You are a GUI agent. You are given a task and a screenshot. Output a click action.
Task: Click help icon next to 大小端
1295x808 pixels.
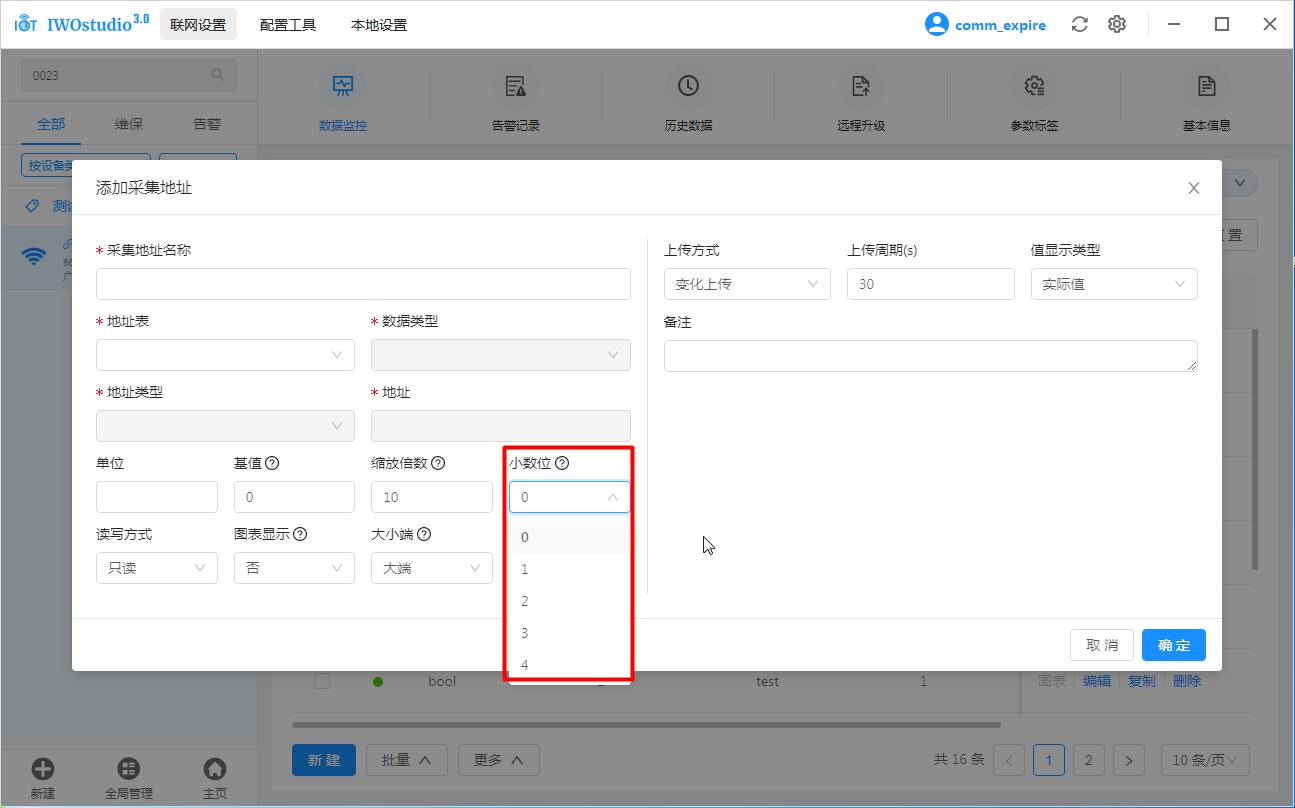[424, 534]
